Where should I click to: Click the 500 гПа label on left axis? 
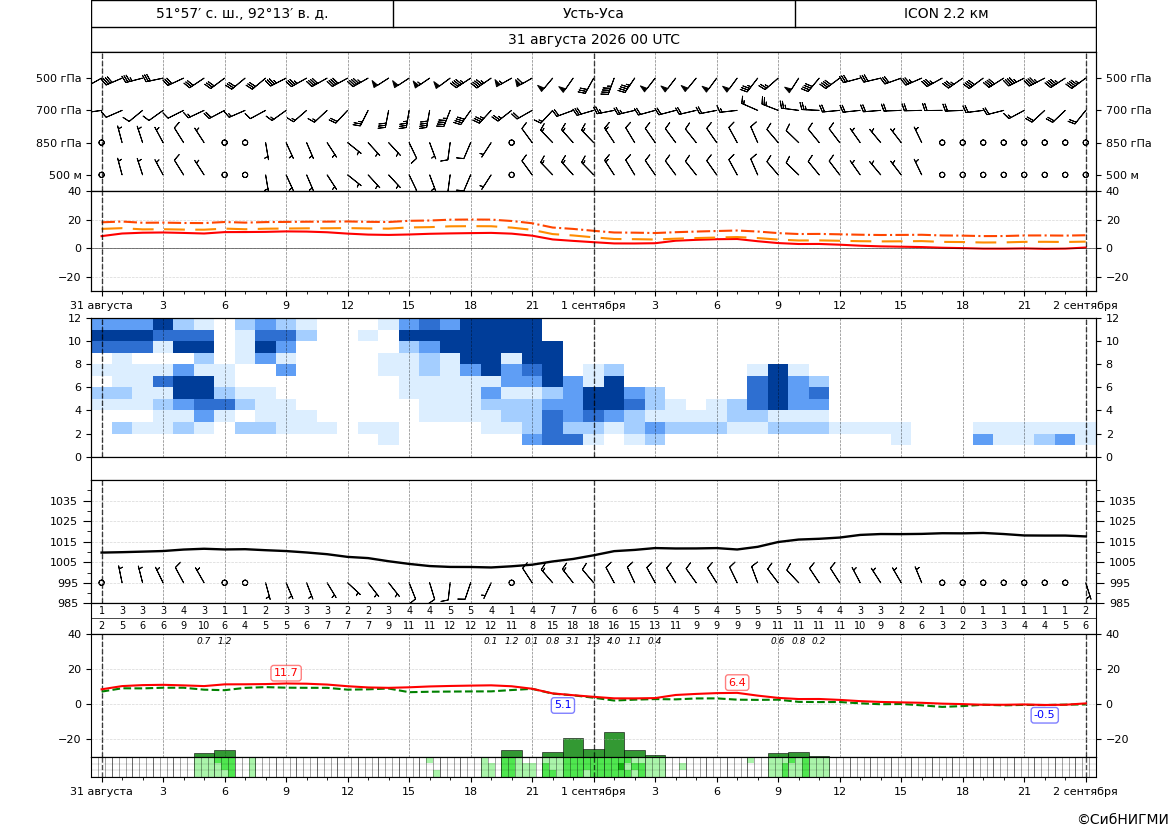pos(59,78)
